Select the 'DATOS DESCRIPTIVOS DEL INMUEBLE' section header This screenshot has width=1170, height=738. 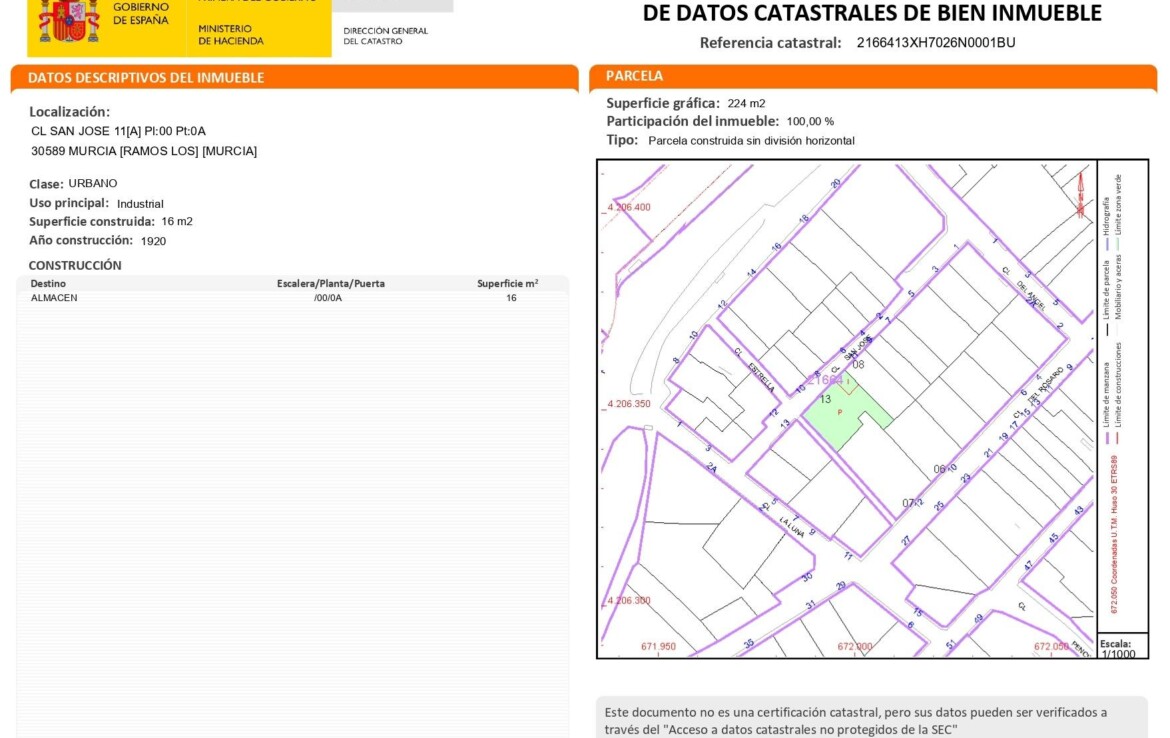(x=146, y=78)
